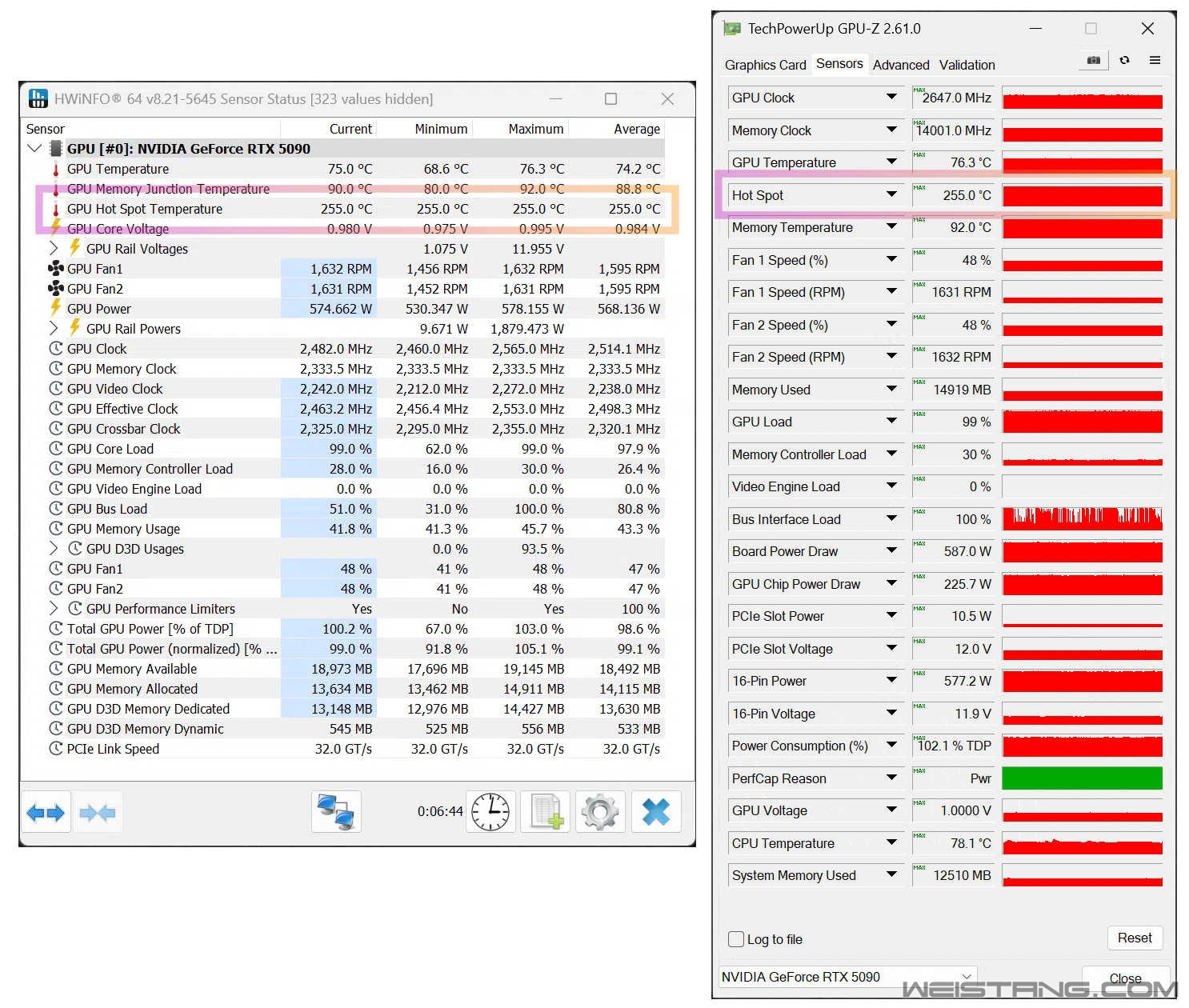Image resolution: width=1189 pixels, height=1008 pixels.
Task: Open the NVIDIA GeForce RTX 5090 device selector
Action: [847, 977]
